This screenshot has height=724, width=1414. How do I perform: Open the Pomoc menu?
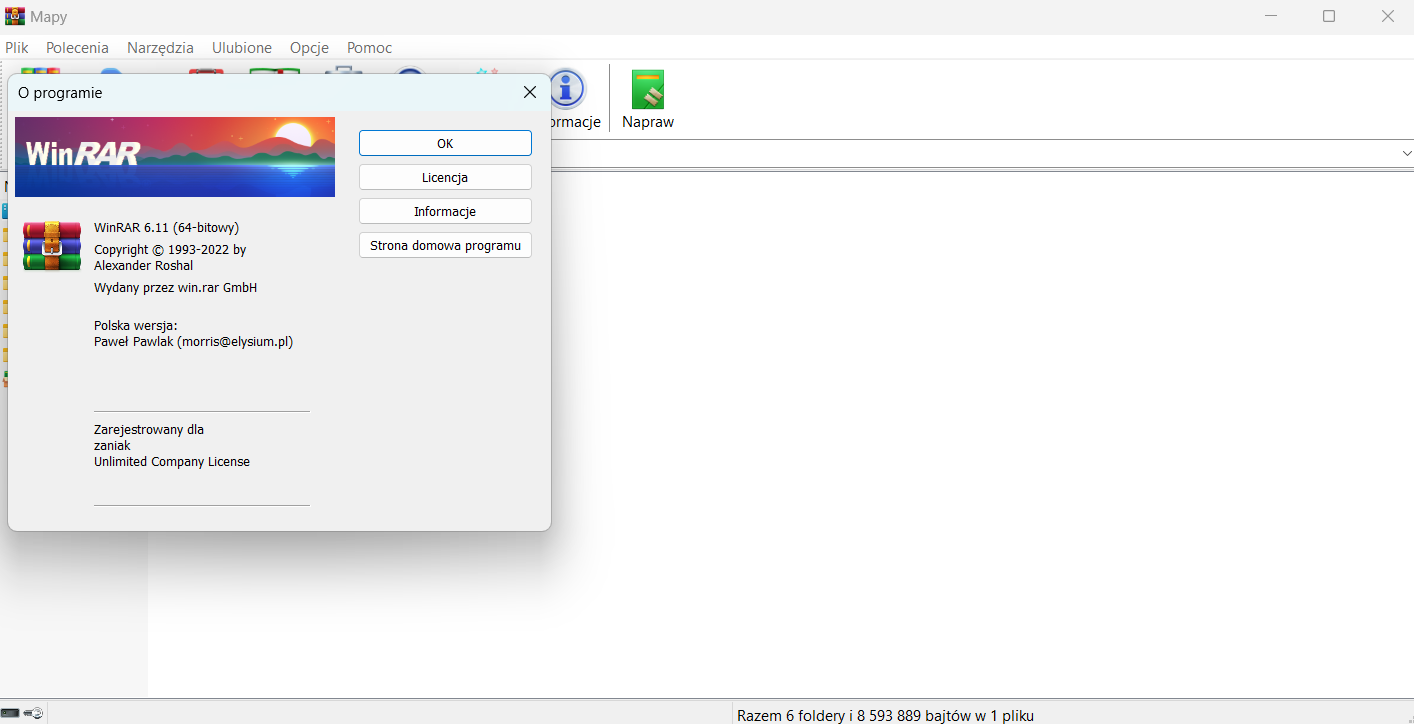tap(369, 48)
